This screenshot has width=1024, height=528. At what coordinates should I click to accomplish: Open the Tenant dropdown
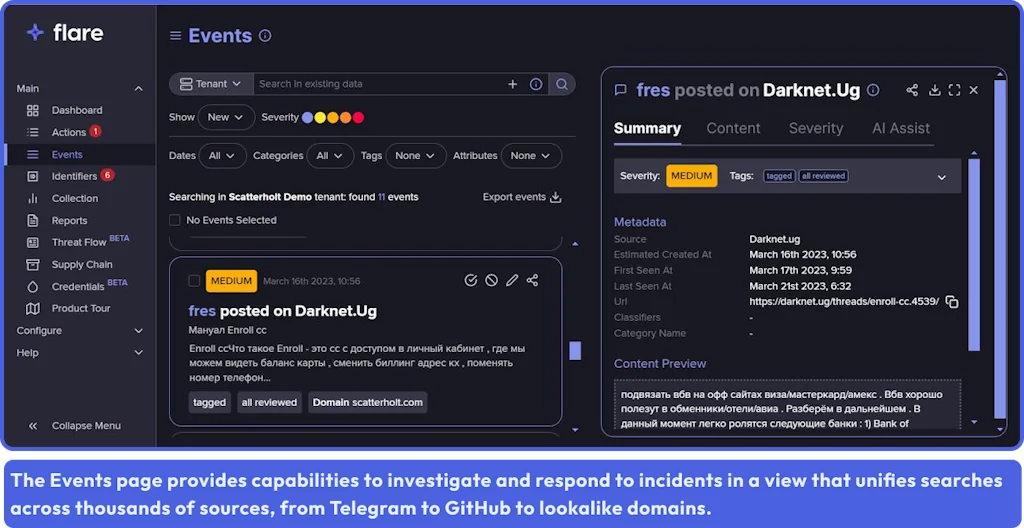point(211,84)
